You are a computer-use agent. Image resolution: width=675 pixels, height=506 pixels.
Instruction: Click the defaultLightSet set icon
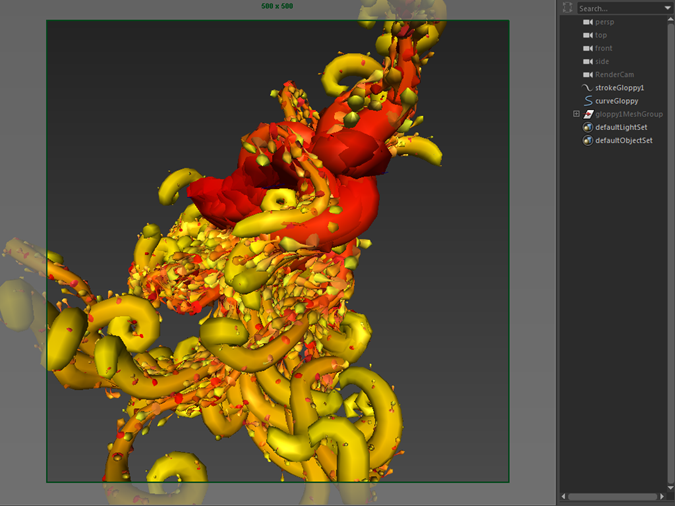588,127
